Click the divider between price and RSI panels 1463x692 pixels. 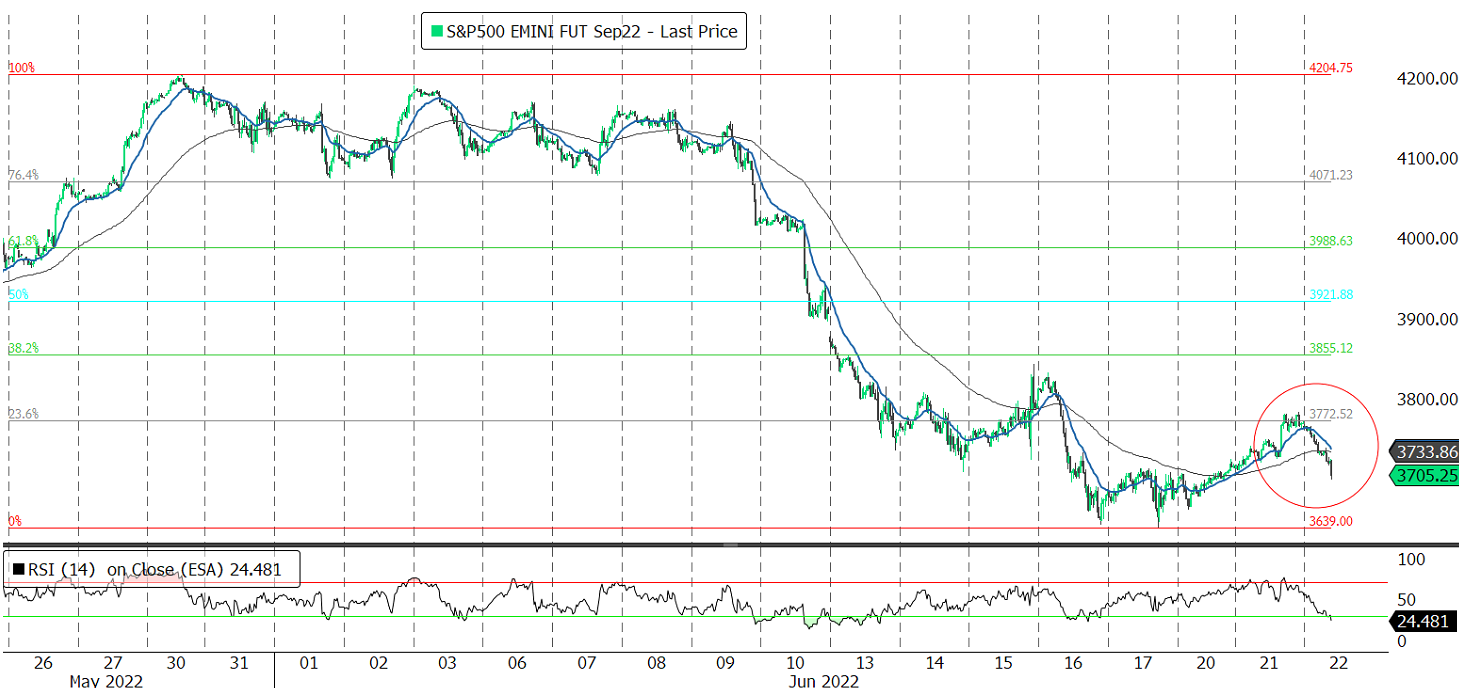point(730,545)
